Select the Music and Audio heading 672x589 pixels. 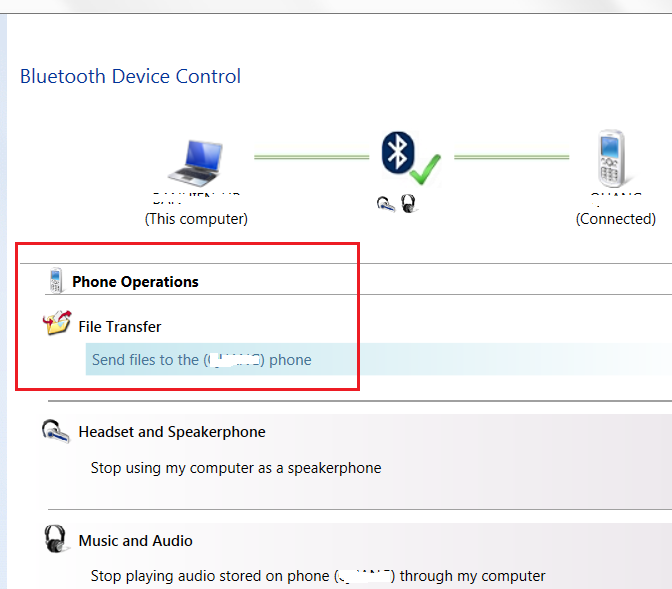(x=136, y=541)
